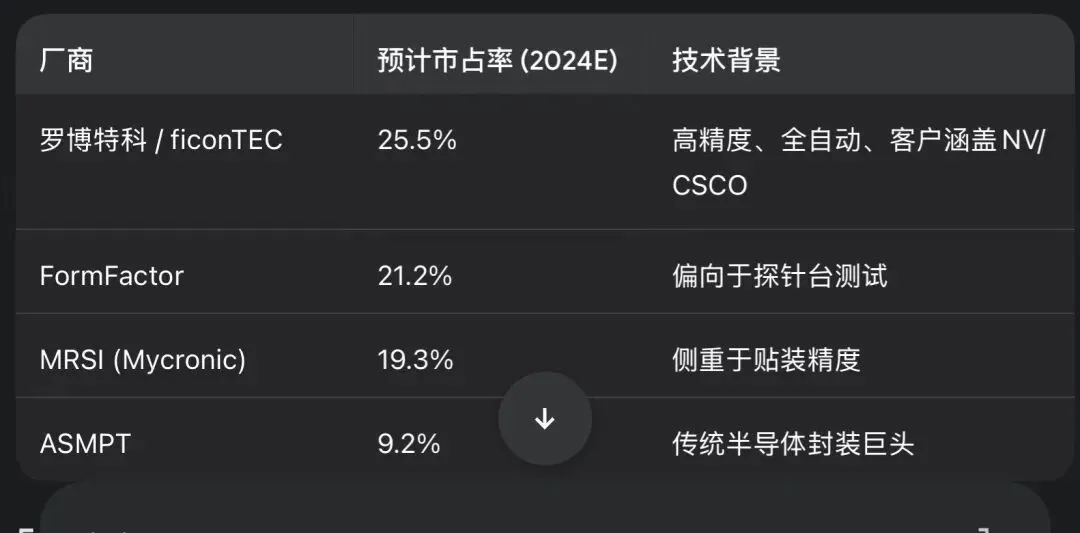The width and height of the screenshot is (1080, 533).
Task: Click the ASMPT table row
Action: [545, 439]
